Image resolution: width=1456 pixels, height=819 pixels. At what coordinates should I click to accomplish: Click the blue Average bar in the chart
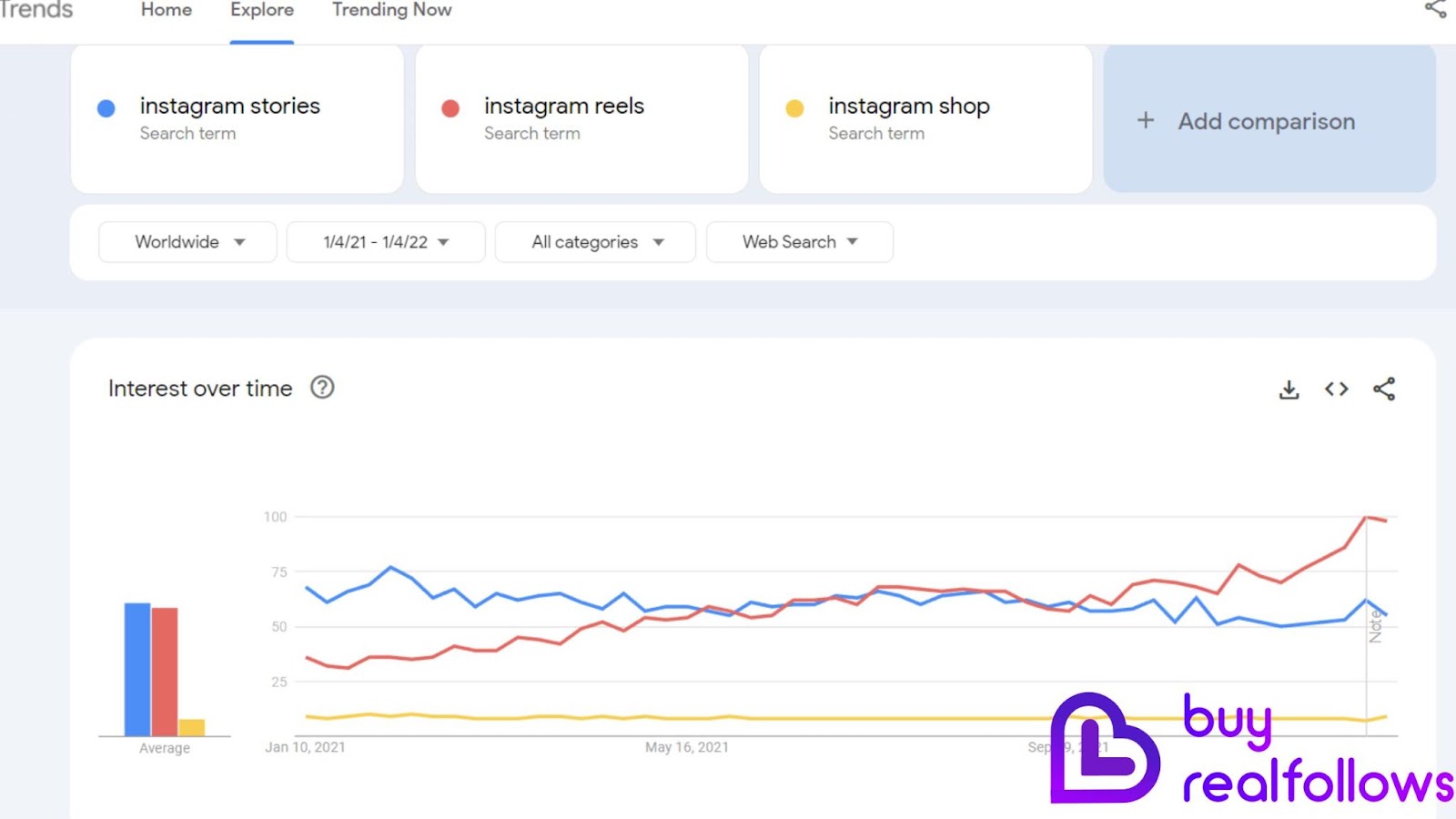(137, 669)
